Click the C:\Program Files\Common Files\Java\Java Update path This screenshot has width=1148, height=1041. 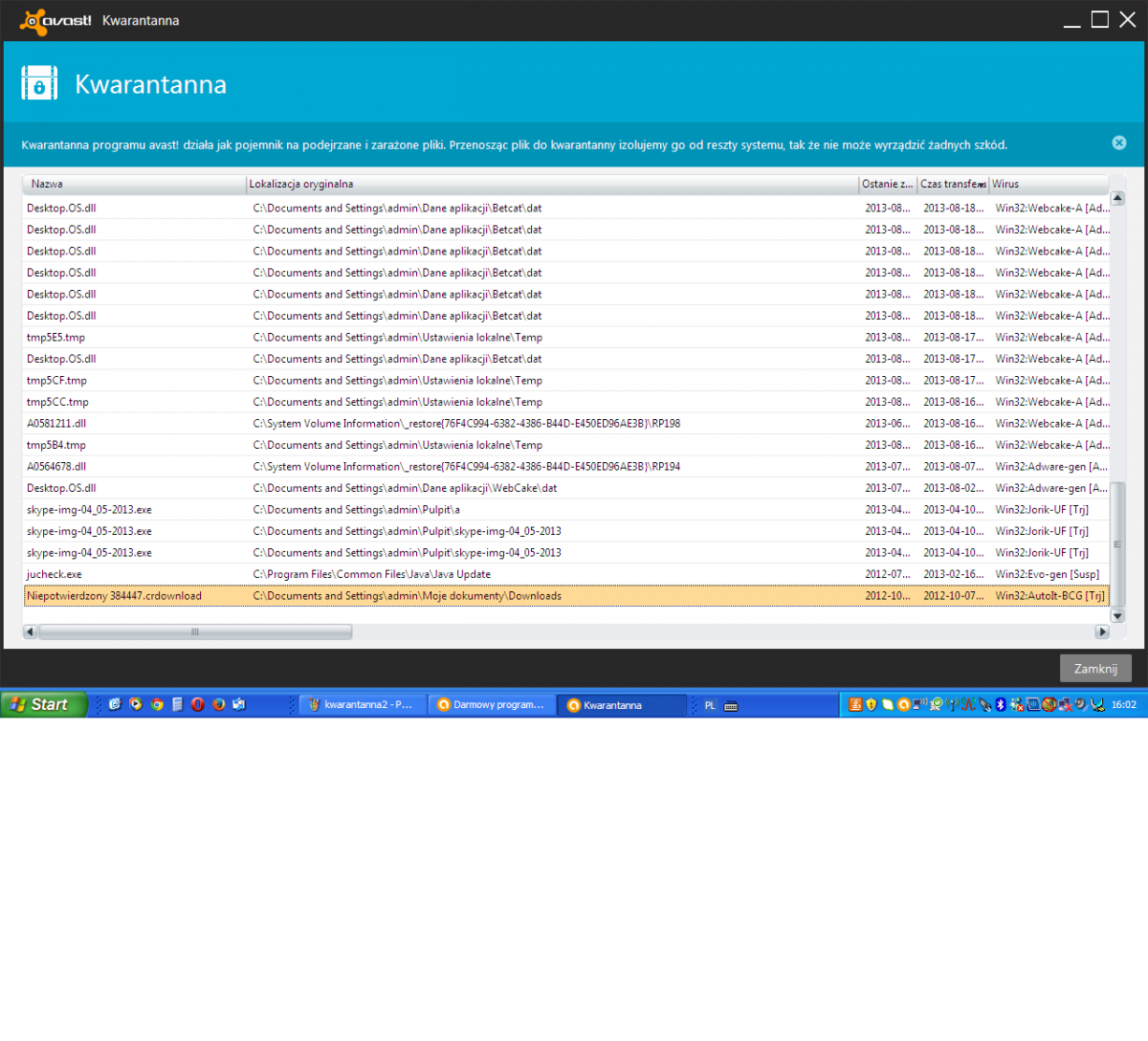click(x=372, y=574)
